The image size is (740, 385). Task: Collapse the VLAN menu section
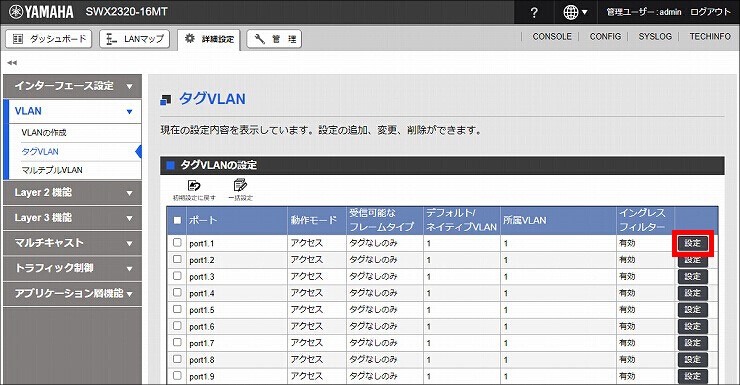tap(72, 111)
